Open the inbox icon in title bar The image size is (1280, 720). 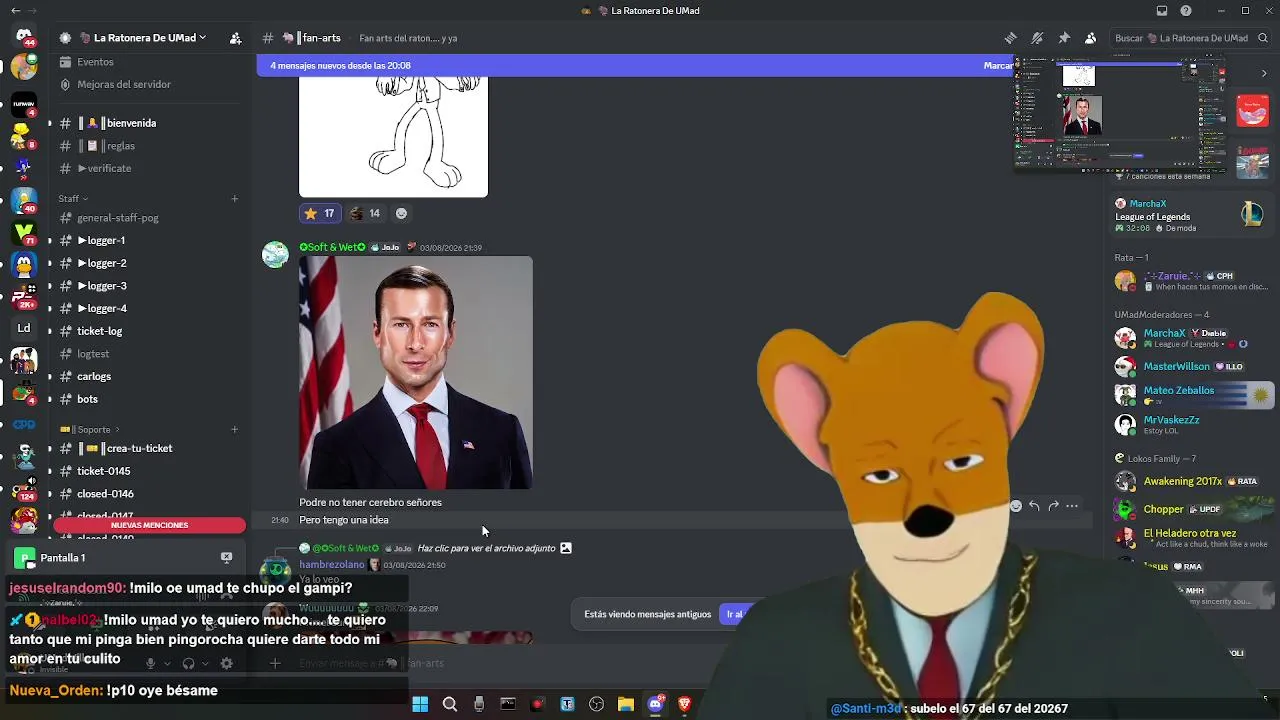click(x=1161, y=11)
